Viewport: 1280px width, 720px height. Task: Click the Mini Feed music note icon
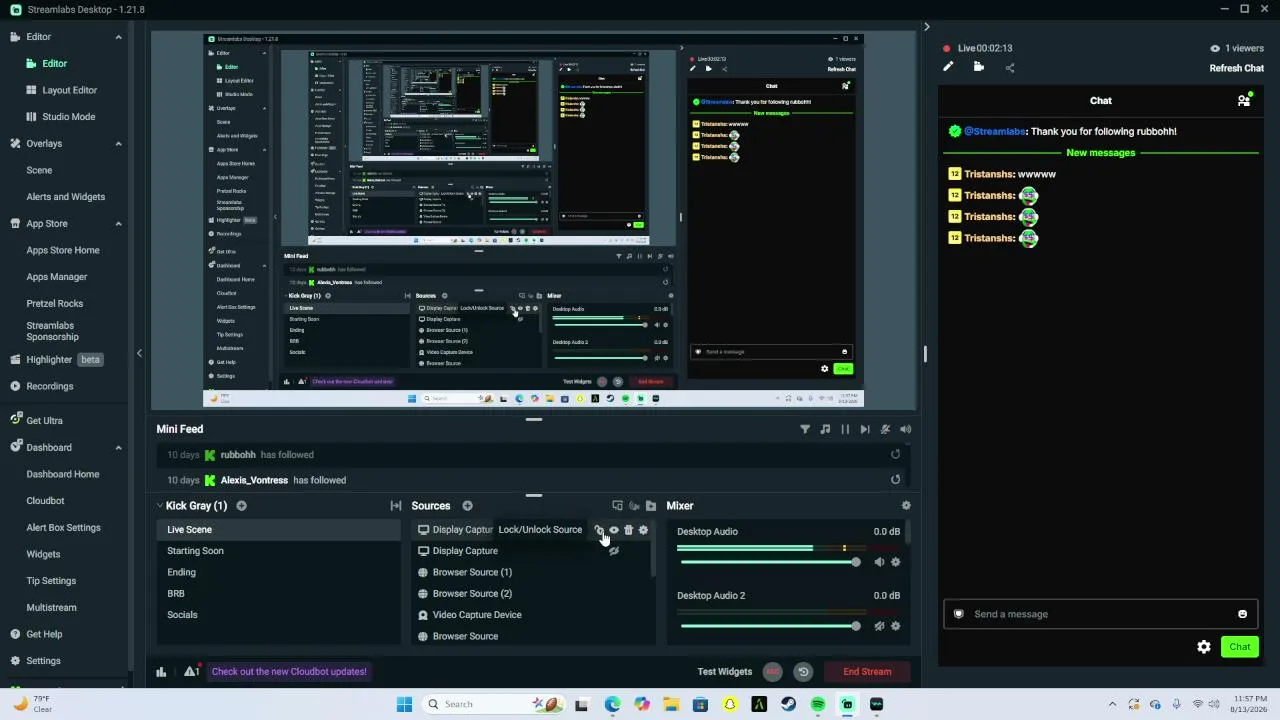pos(825,429)
